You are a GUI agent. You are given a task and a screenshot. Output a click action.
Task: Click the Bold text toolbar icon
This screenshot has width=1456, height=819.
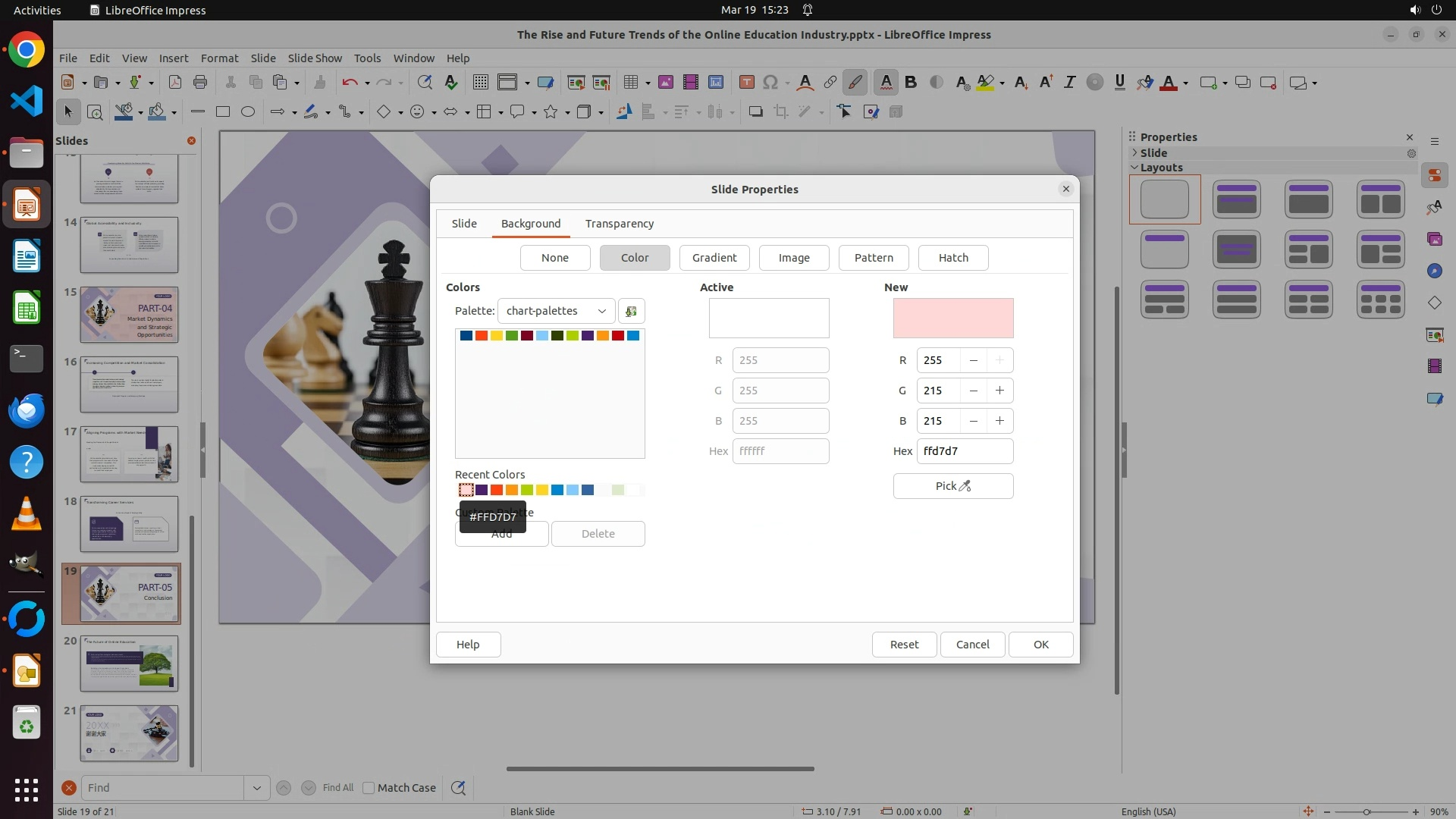(x=911, y=83)
